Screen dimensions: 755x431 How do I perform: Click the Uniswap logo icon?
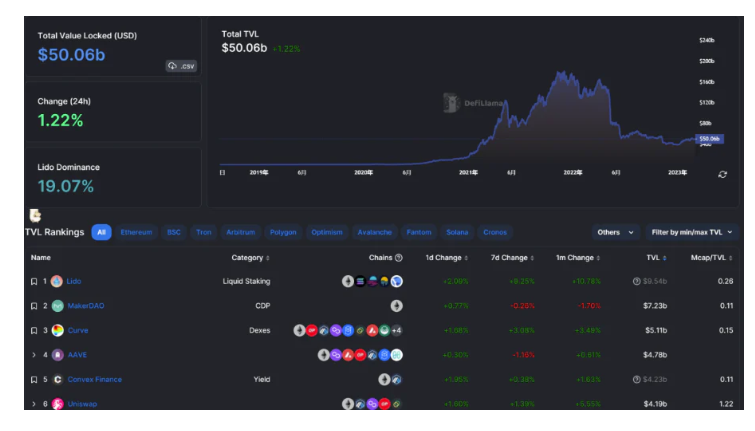[57, 404]
